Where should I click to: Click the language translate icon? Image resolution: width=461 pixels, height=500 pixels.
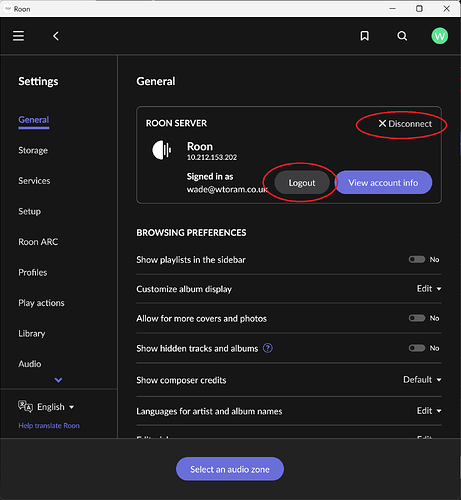[25, 407]
